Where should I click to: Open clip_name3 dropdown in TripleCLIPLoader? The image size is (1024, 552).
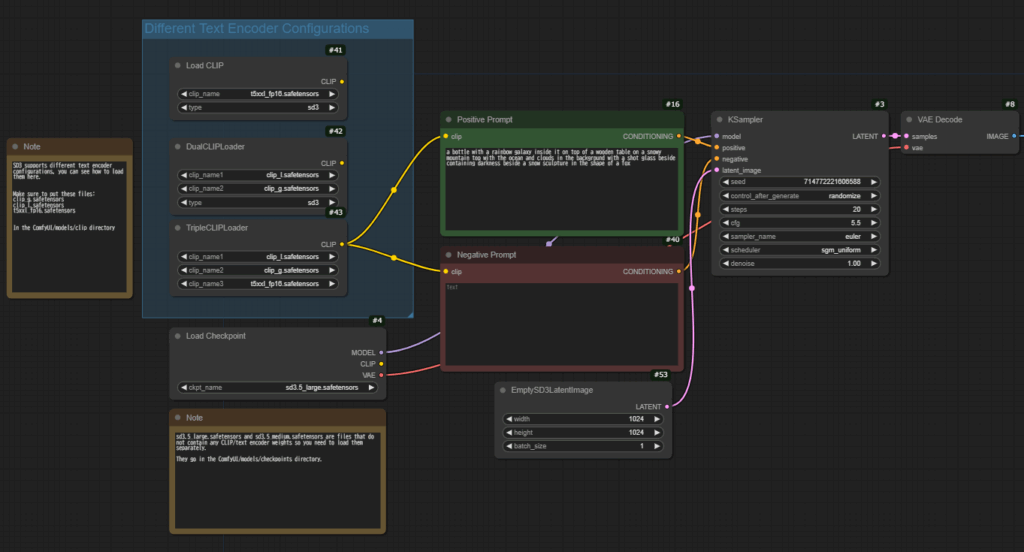(258, 284)
